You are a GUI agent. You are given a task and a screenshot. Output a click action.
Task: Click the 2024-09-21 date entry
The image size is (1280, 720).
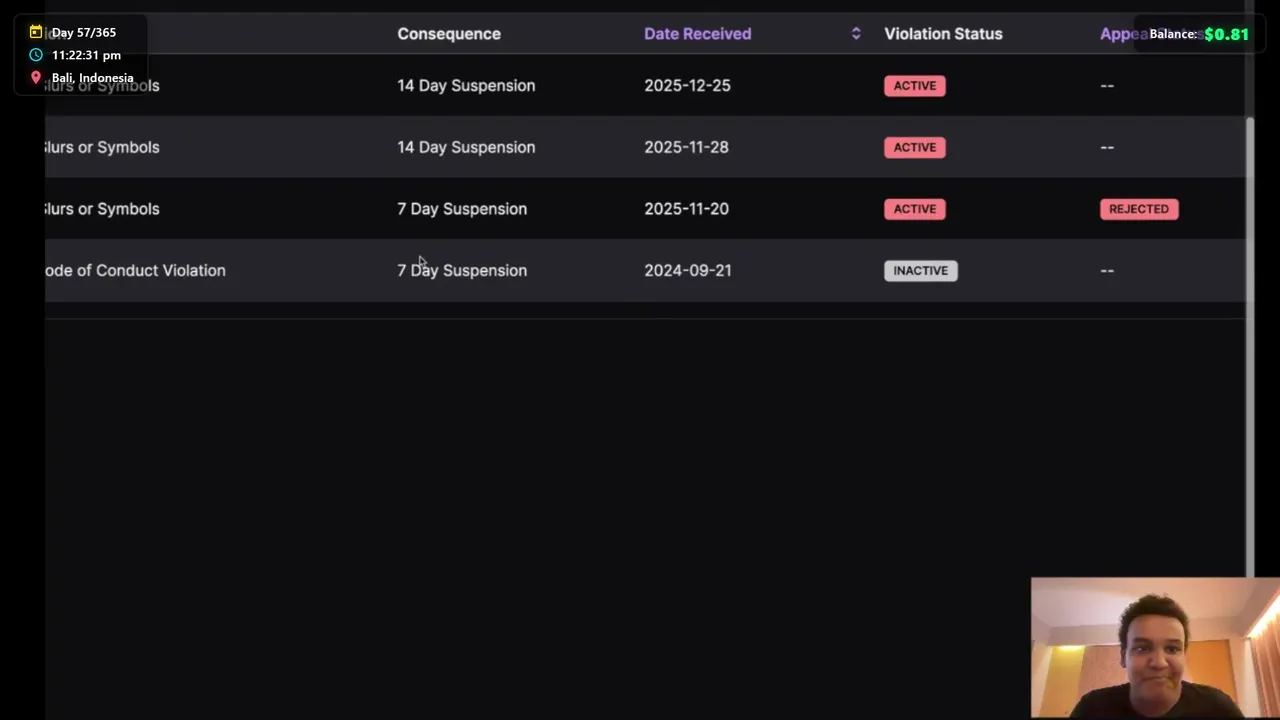tap(688, 271)
